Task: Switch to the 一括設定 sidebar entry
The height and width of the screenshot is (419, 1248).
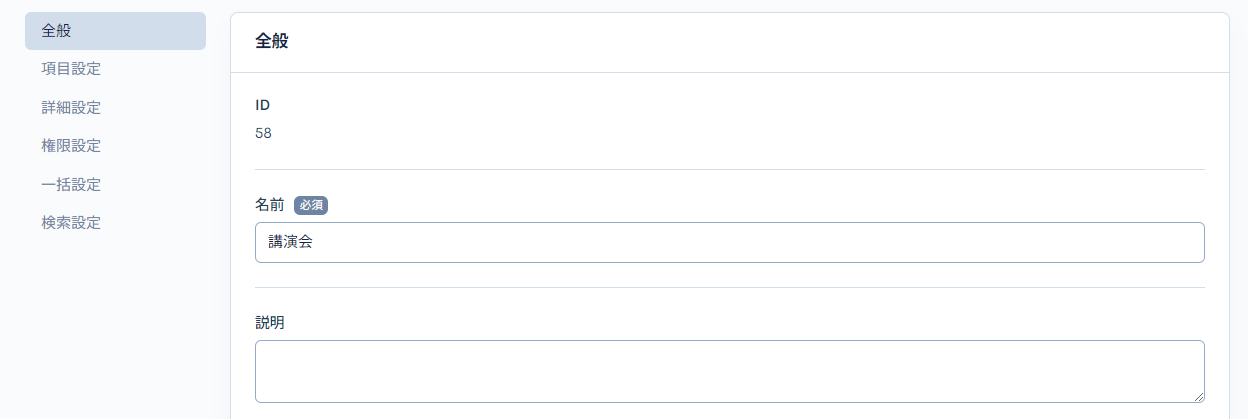Action: (71, 184)
